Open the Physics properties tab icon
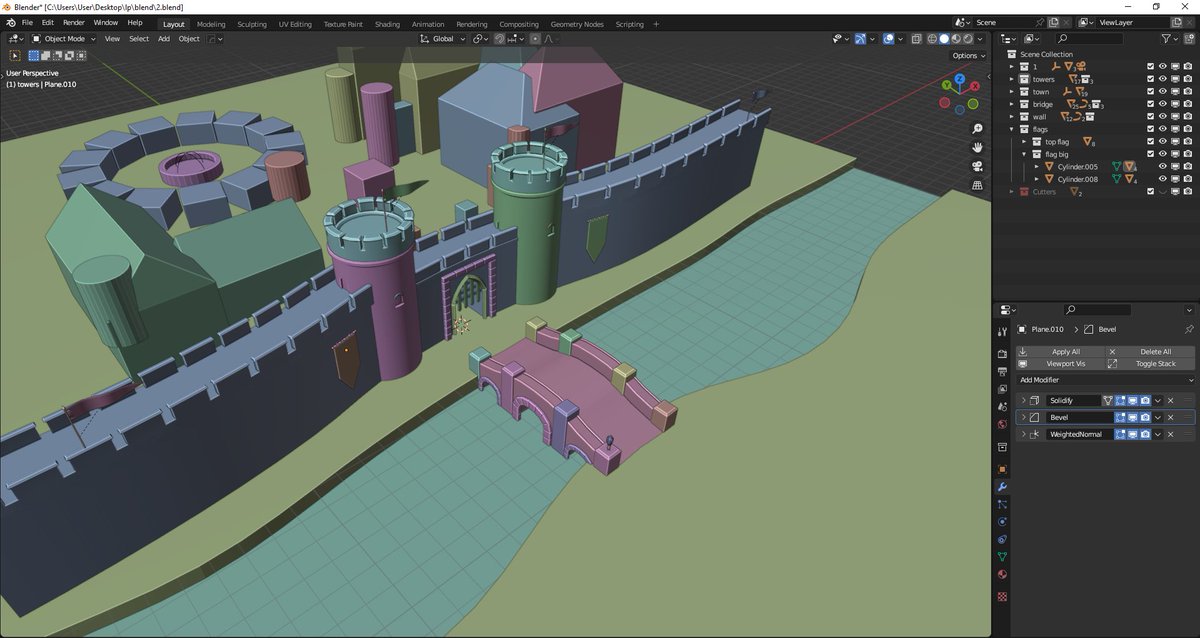Image resolution: width=1200 pixels, height=638 pixels. coord(1002,522)
